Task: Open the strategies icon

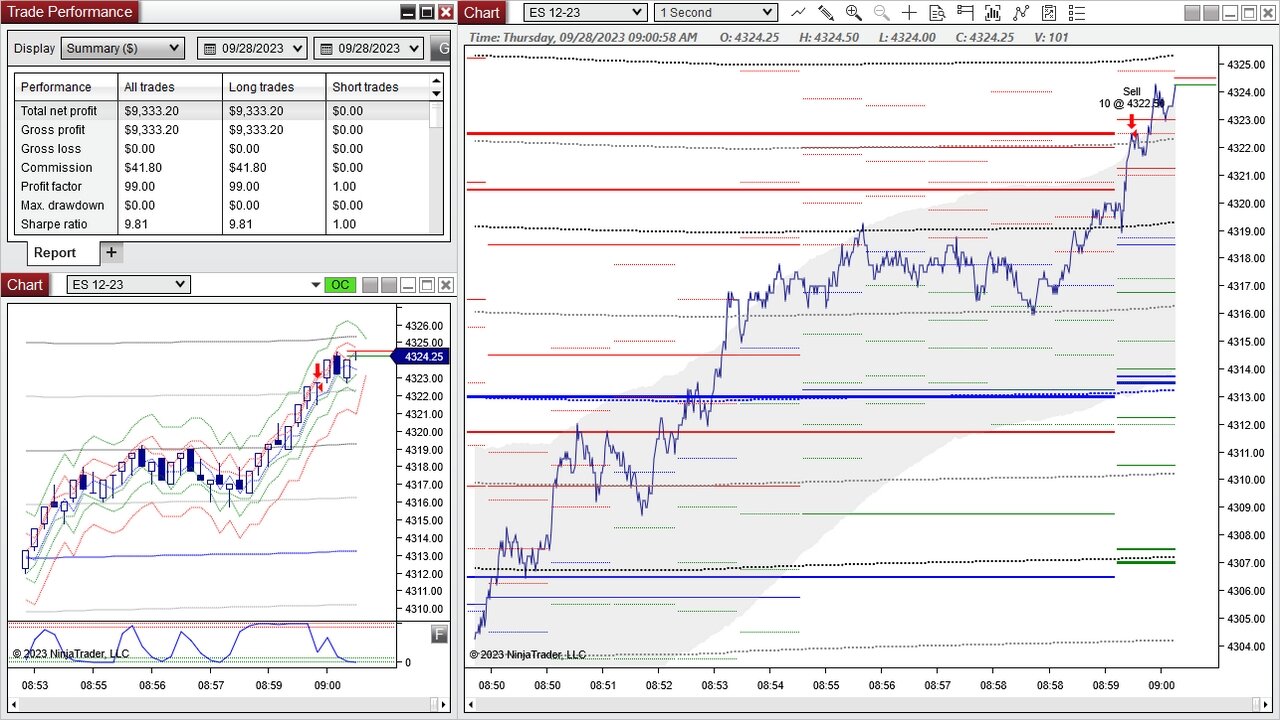Action: 1048,13
